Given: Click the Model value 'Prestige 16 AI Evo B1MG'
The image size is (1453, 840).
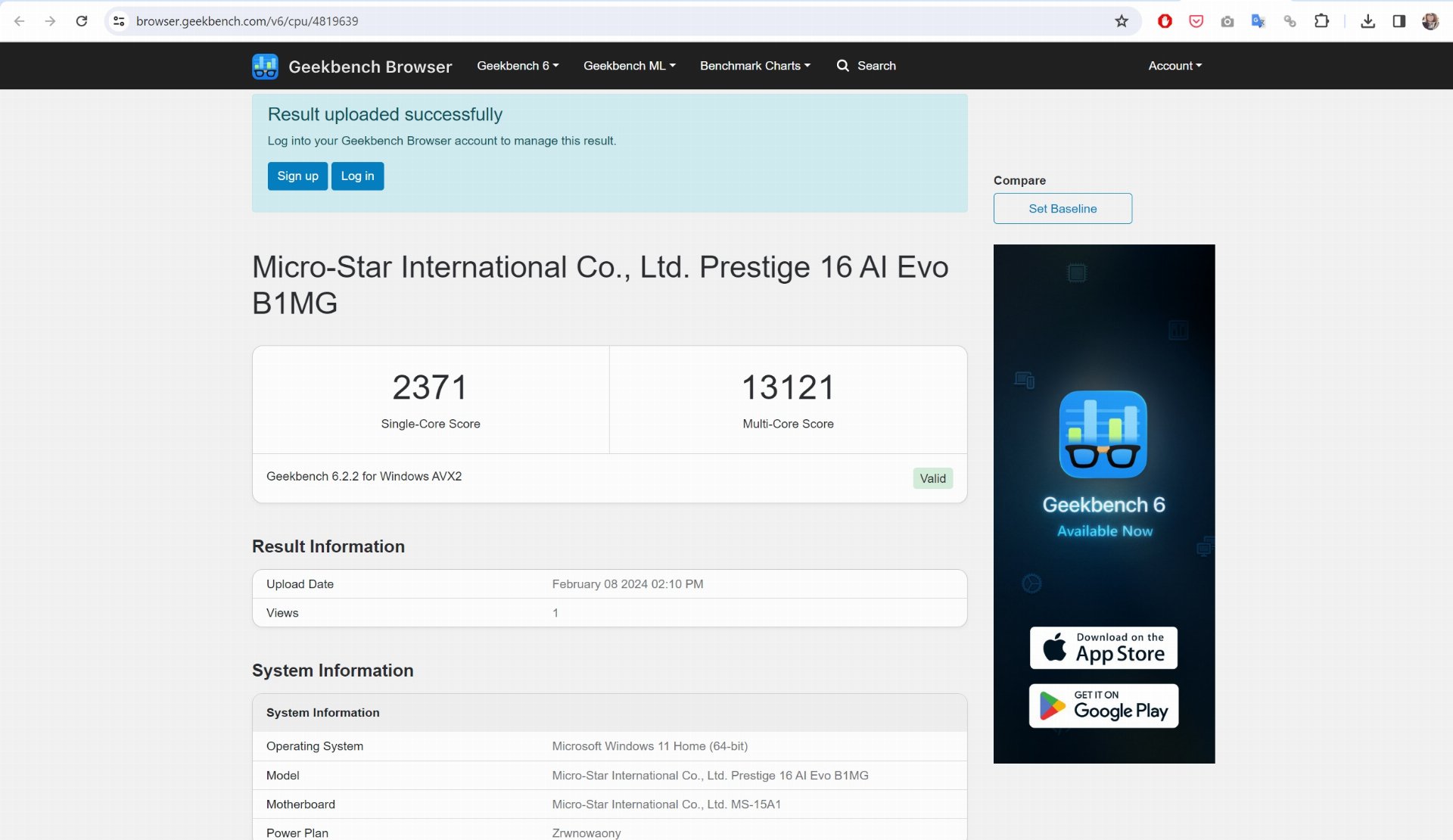Looking at the screenshot, I should tap(710, 776).
